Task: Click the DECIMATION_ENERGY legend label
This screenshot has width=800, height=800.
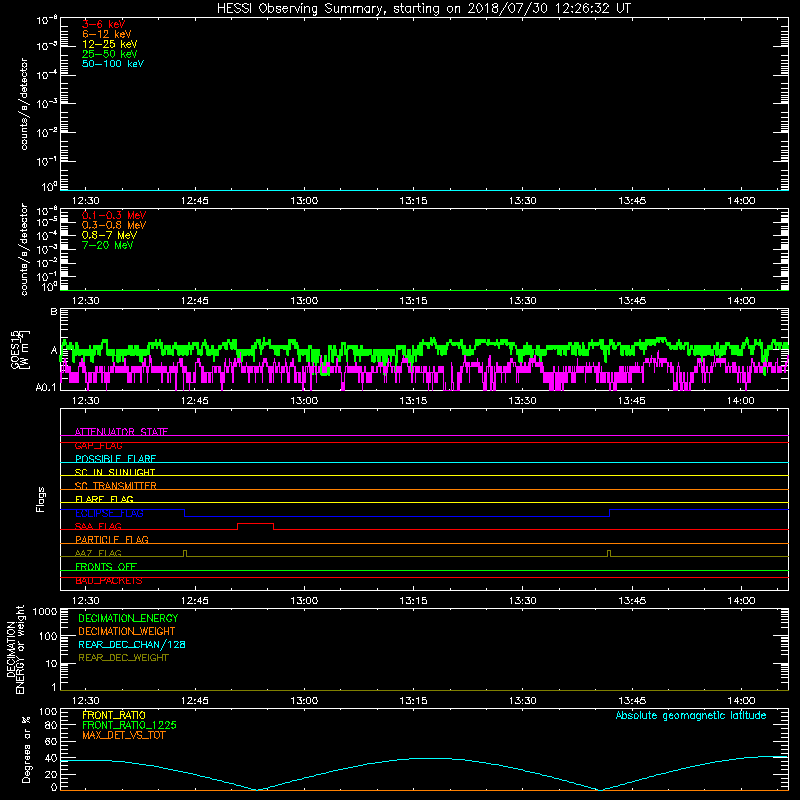Action: (x=128, y=618)
